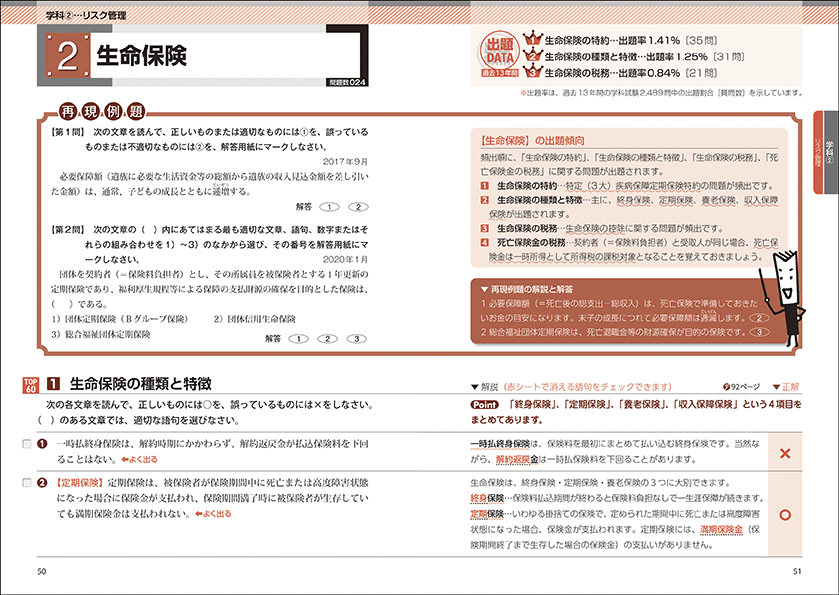Screen dimensions: 839x595
Task: Tick the checkbox beside question ❷ 定期保険
Action: (27, 483)
